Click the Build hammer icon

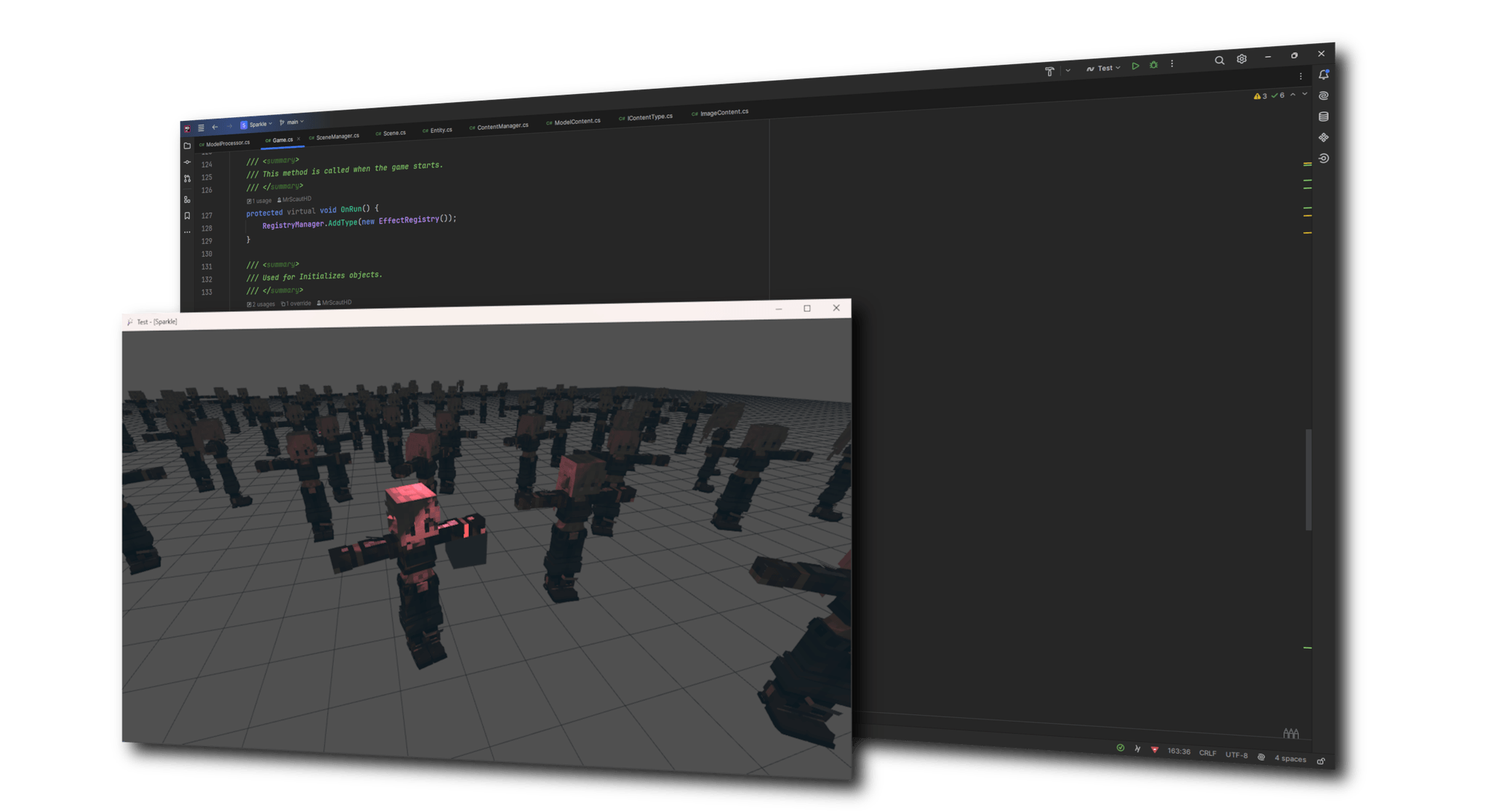click(x=1050, y=71)
